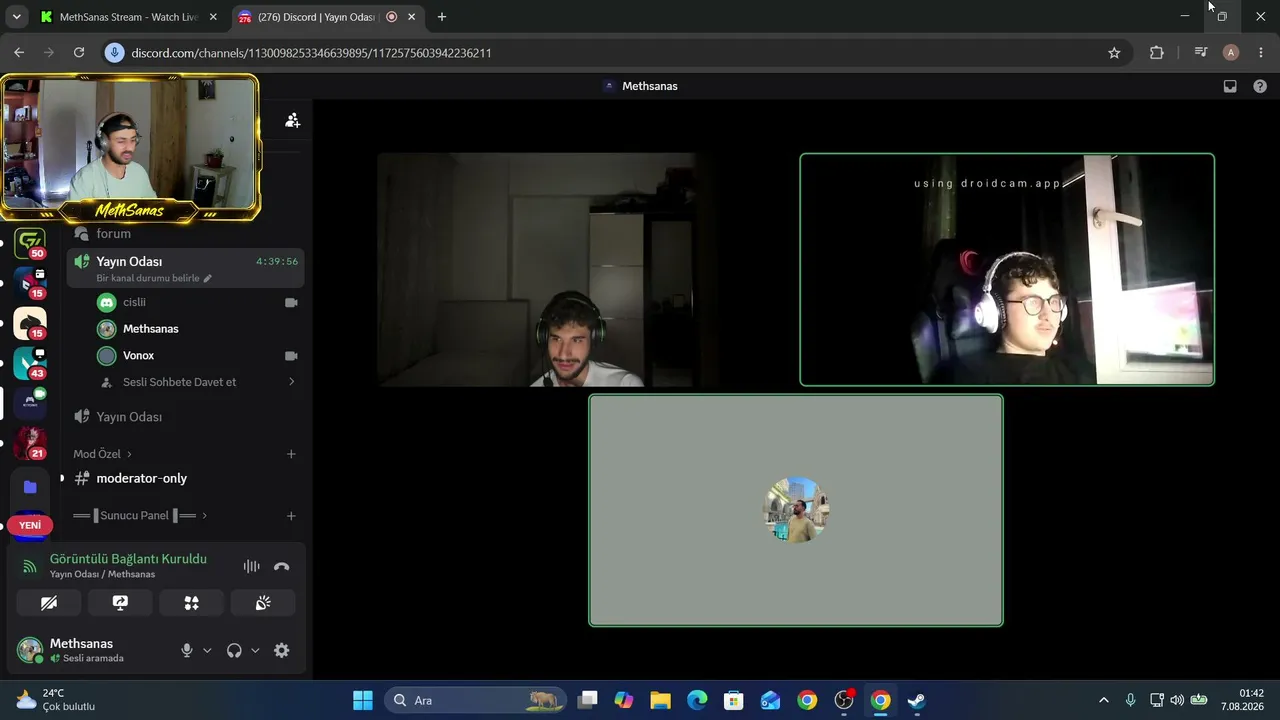Open the 'Görüntülü Bağlantı Kuruldu' connection status
Screen dimensions: 1280x720
pos(128,559)
